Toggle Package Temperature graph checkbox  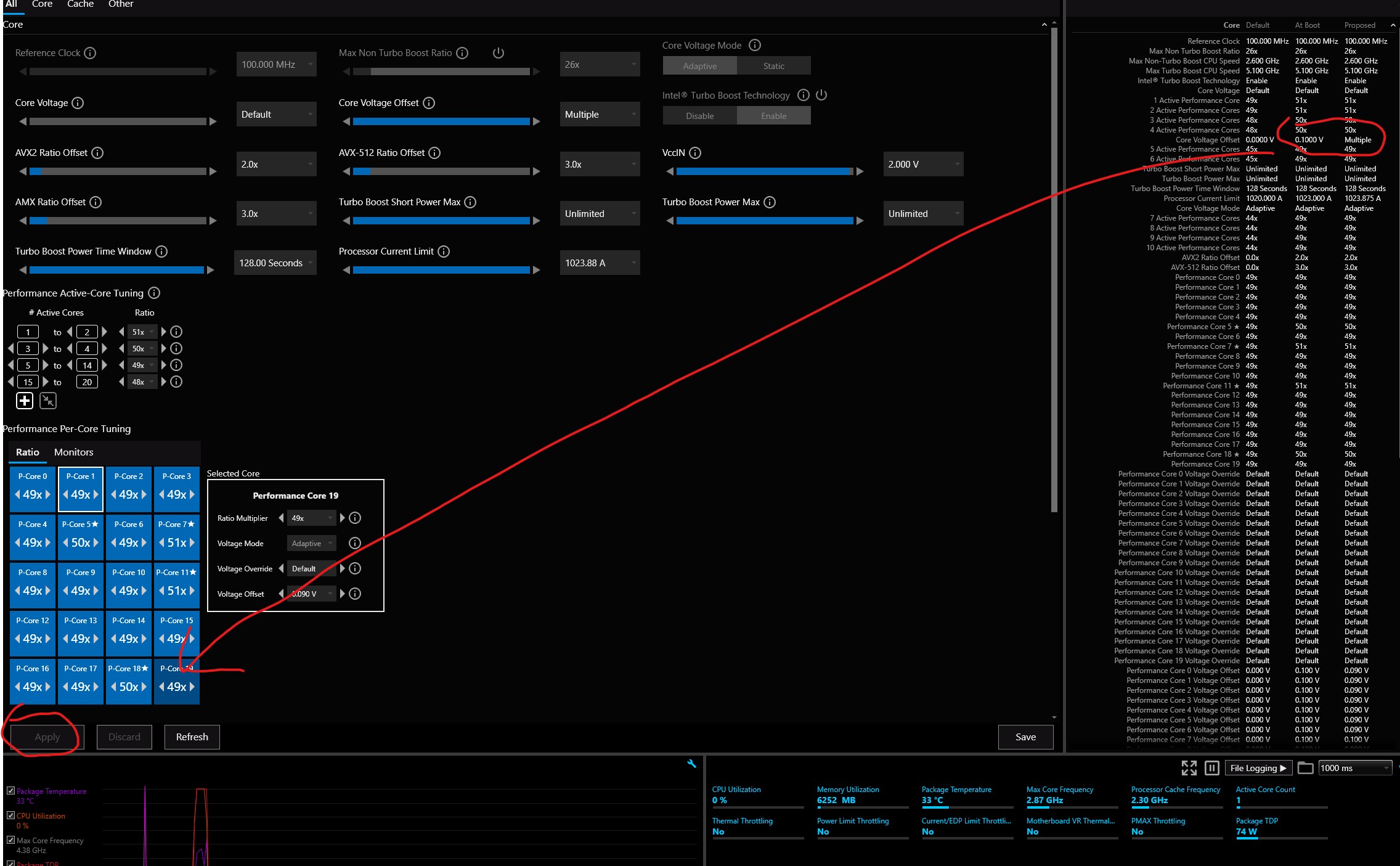[10, 791]
